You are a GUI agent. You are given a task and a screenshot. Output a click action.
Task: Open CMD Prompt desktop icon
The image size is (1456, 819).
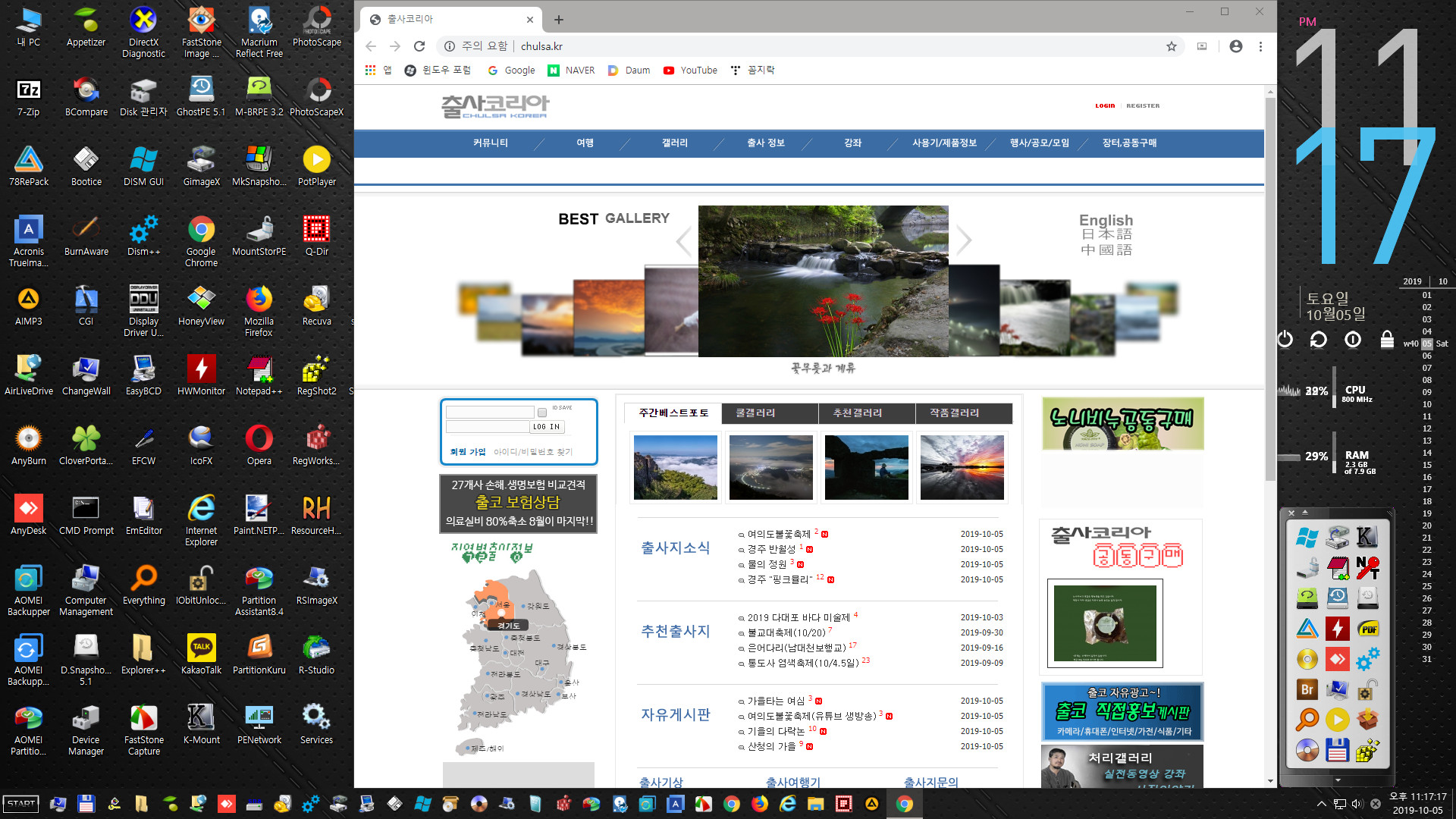click(x=86, y=516)
